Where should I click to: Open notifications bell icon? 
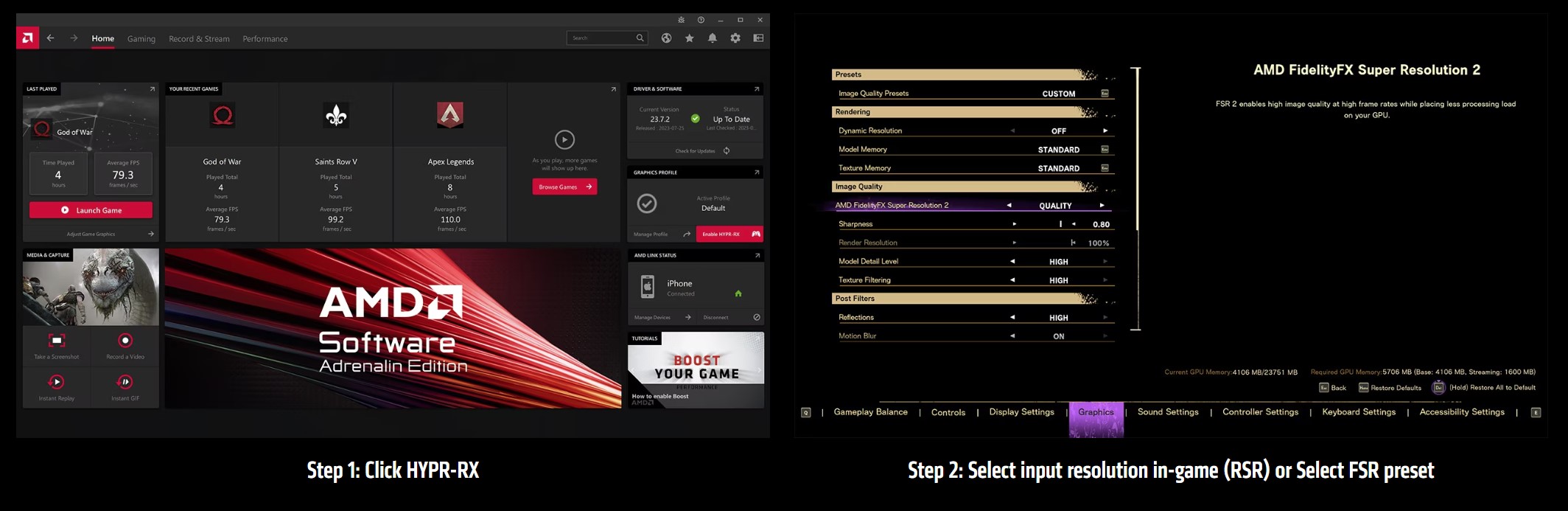click(712, 38)
